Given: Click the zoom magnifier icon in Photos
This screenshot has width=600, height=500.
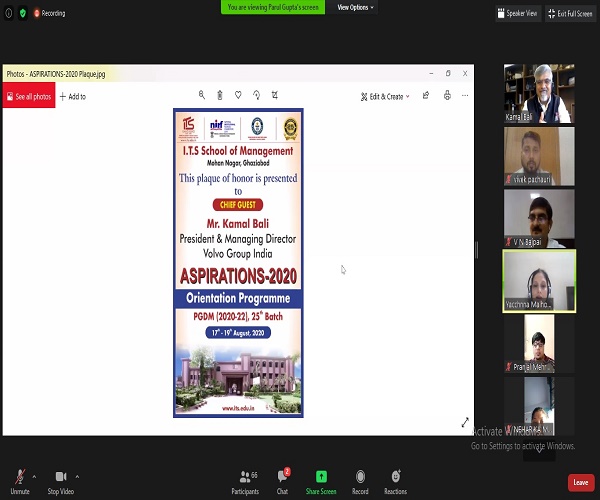Looking at the screenshot, I should coord(202,95).
